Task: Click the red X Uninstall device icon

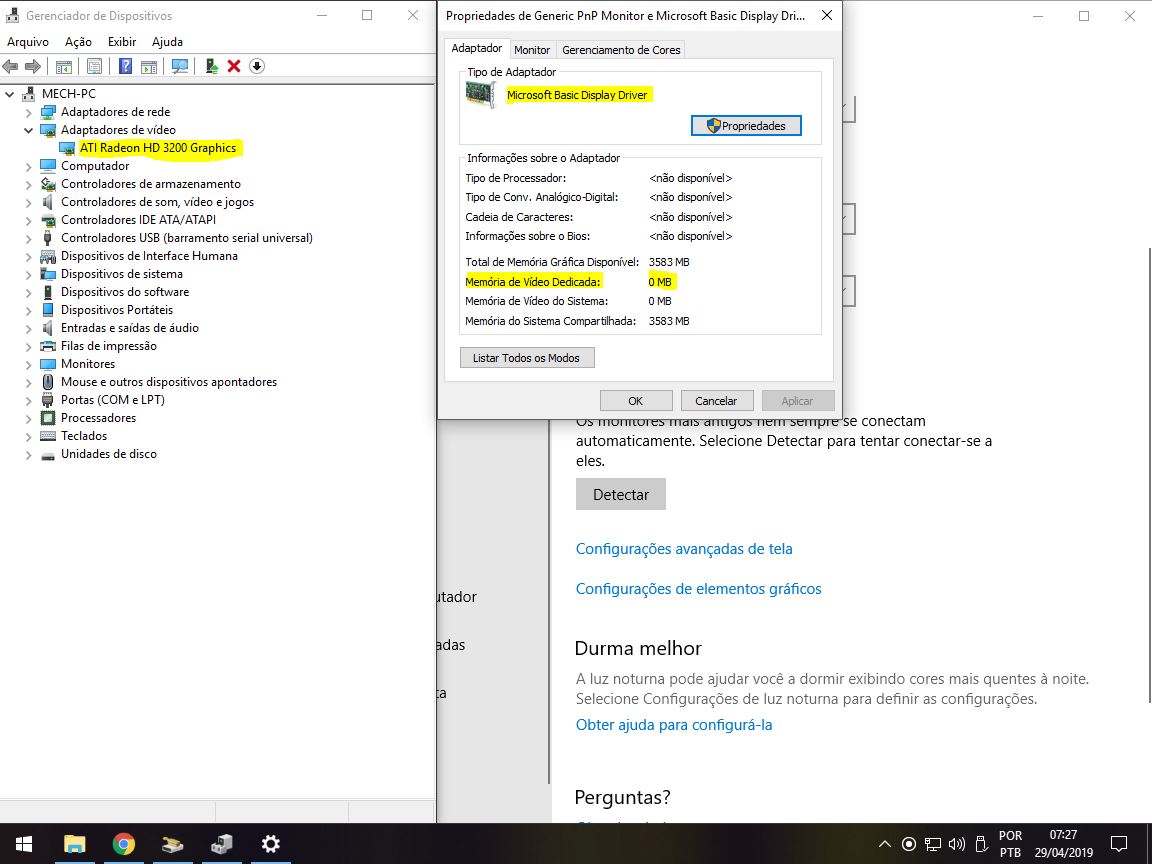Action: pyautogui.click(x=234, y=66)
